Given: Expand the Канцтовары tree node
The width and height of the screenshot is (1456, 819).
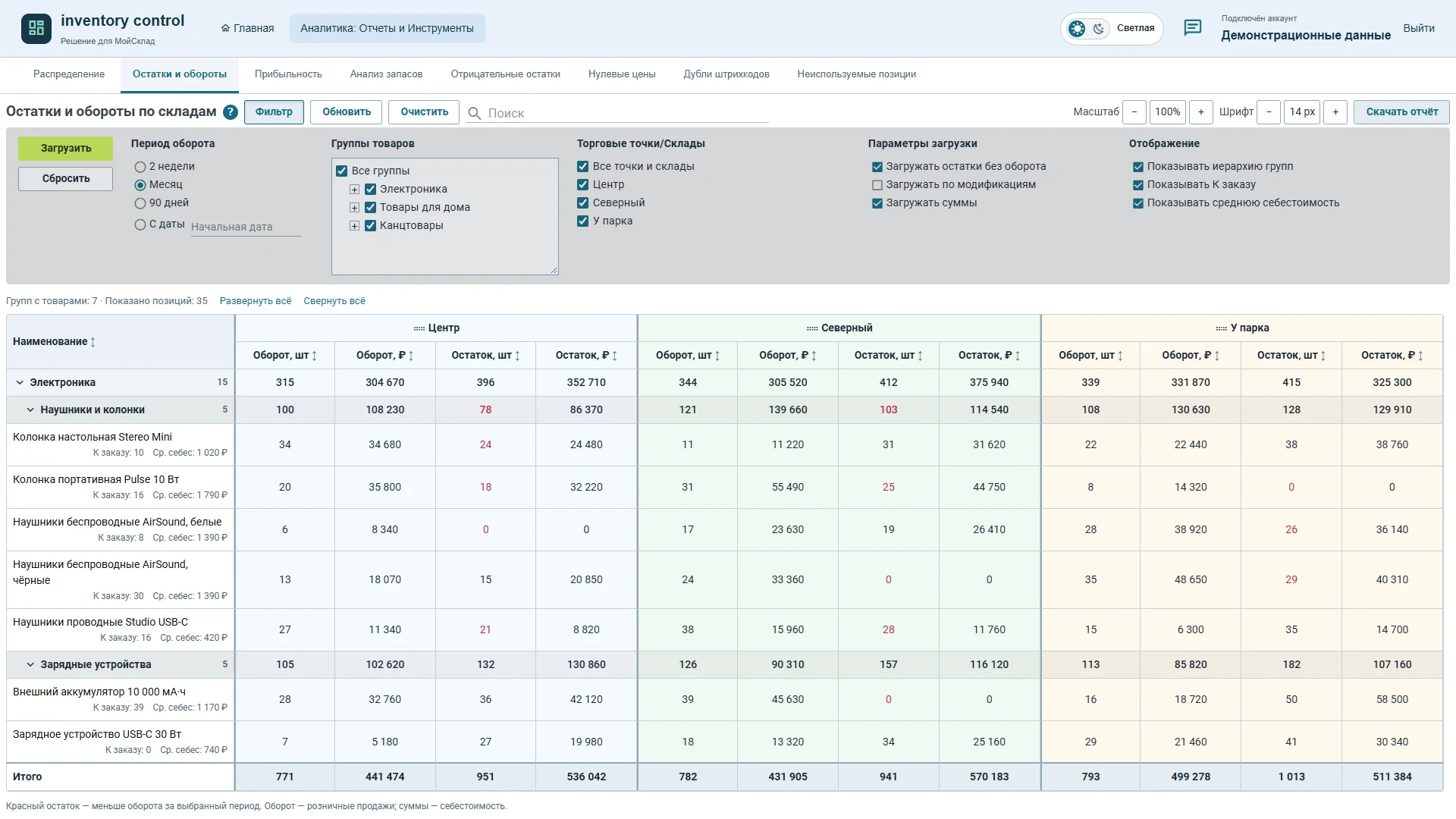Looking at the screenshot, I should (354, 226).
